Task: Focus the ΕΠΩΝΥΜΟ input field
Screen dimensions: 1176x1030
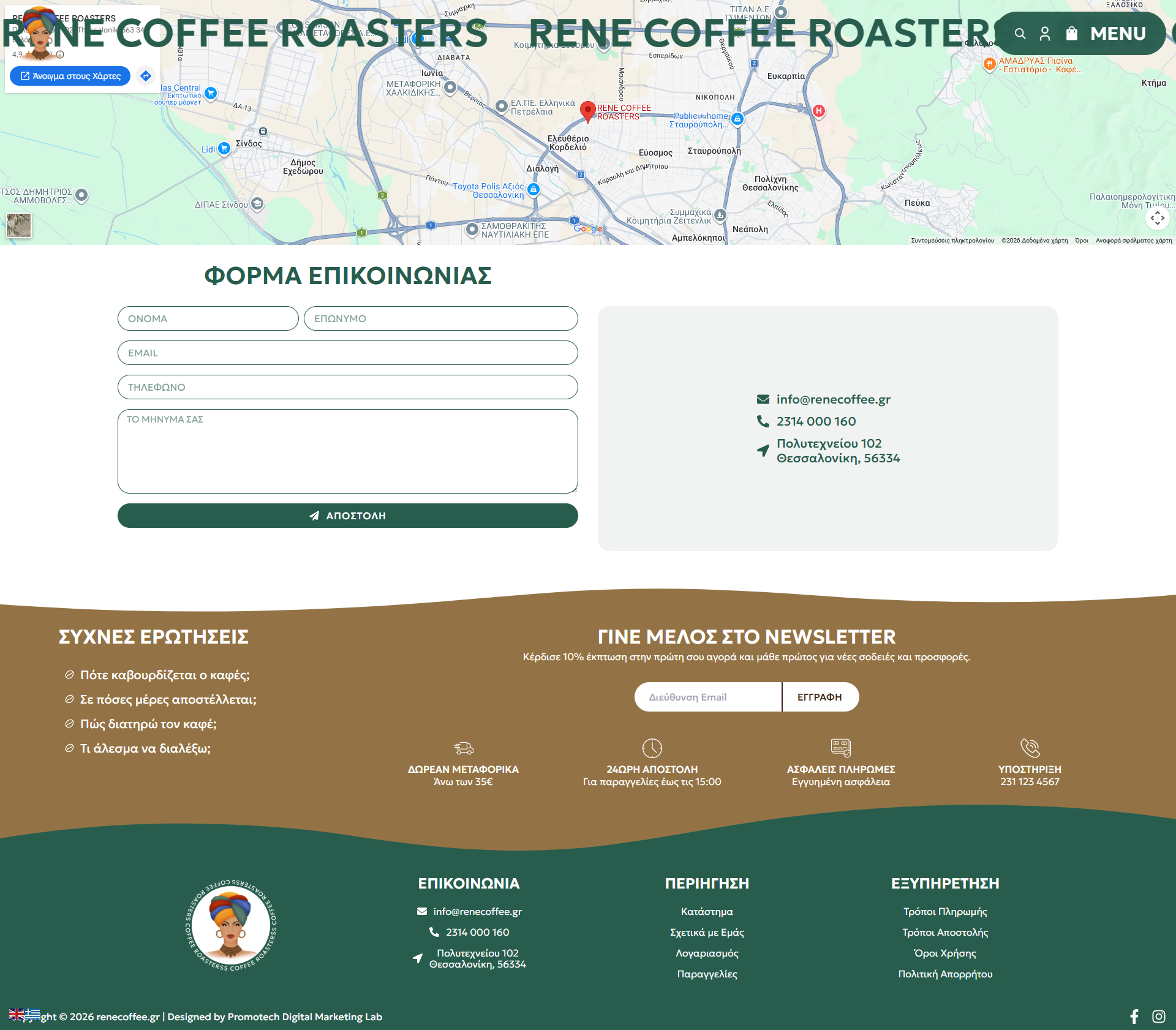Action: pyautogui.click(x=441, y=318)
